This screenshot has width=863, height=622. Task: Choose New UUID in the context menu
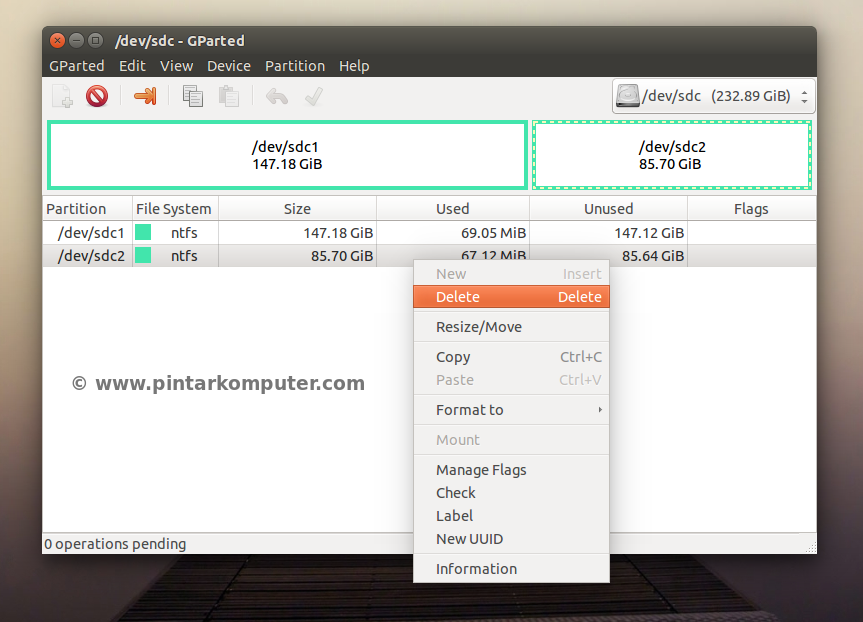pyautogui.click(x=511, y=539)
